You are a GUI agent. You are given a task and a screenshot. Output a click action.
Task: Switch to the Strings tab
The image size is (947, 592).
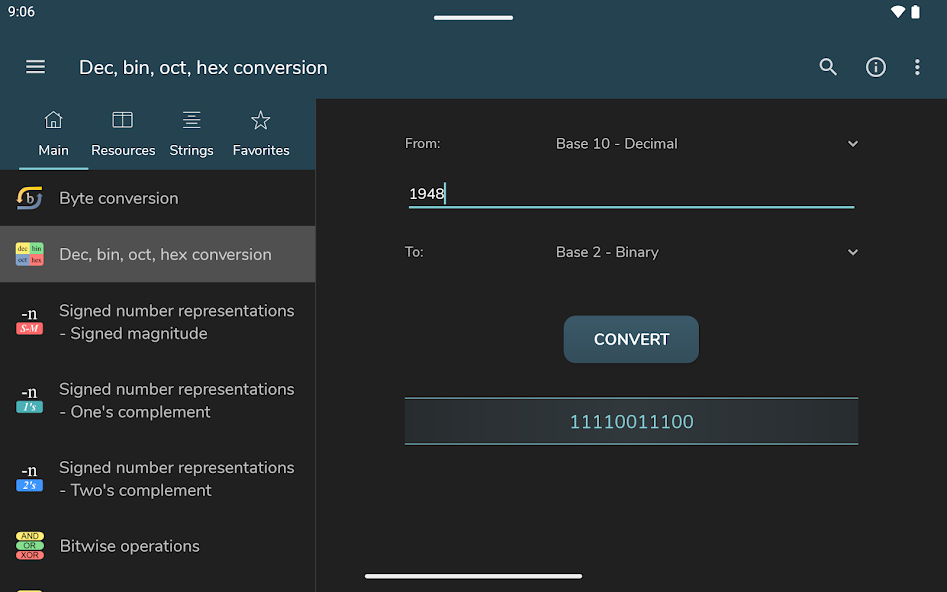pos(191,134)
